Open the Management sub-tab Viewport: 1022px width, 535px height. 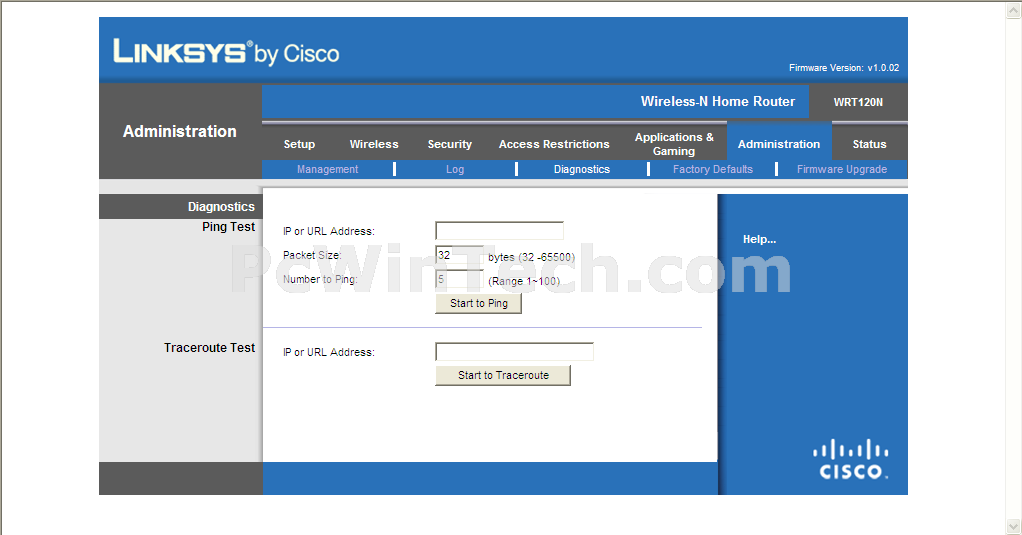[327, 169]
